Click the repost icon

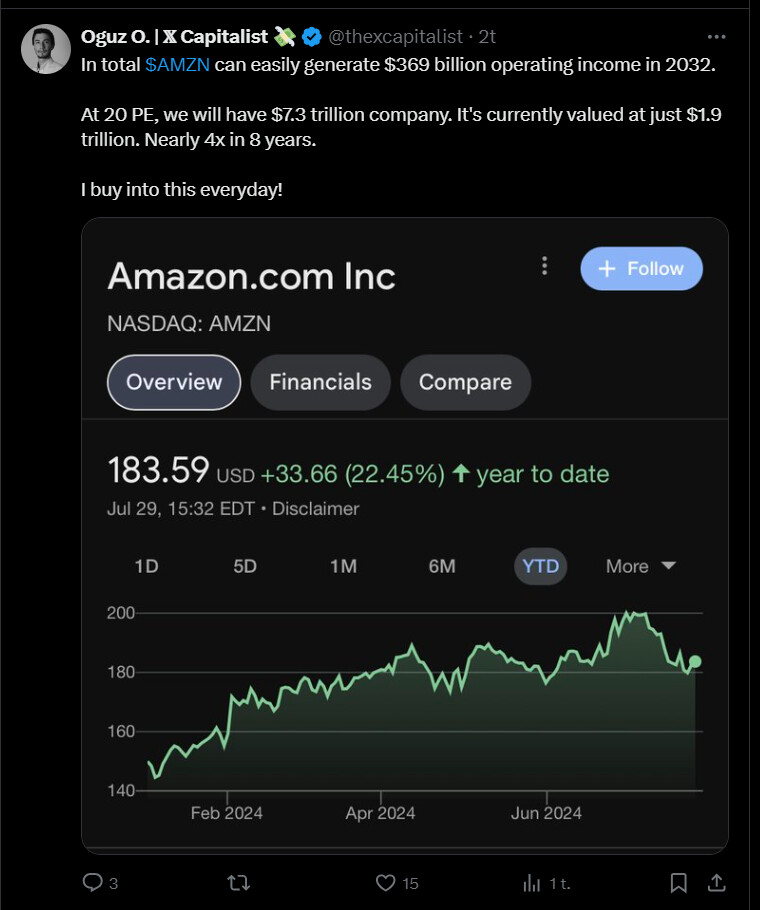pyautogui.click(x=239, y=883)
